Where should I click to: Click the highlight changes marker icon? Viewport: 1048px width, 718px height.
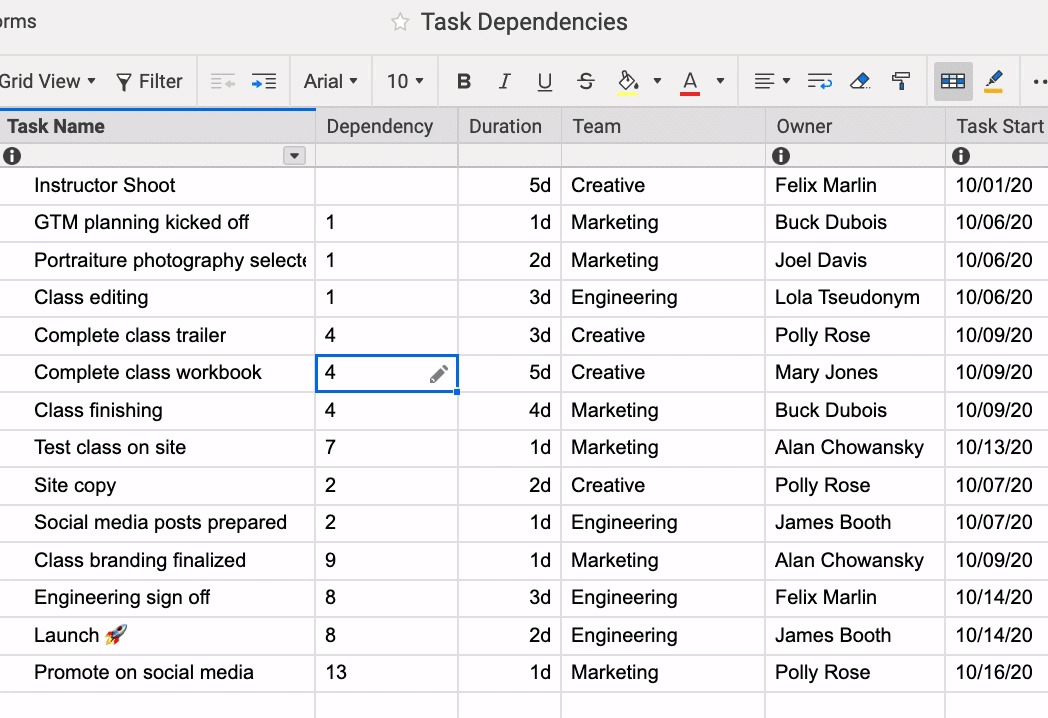[x=993, y=82]
